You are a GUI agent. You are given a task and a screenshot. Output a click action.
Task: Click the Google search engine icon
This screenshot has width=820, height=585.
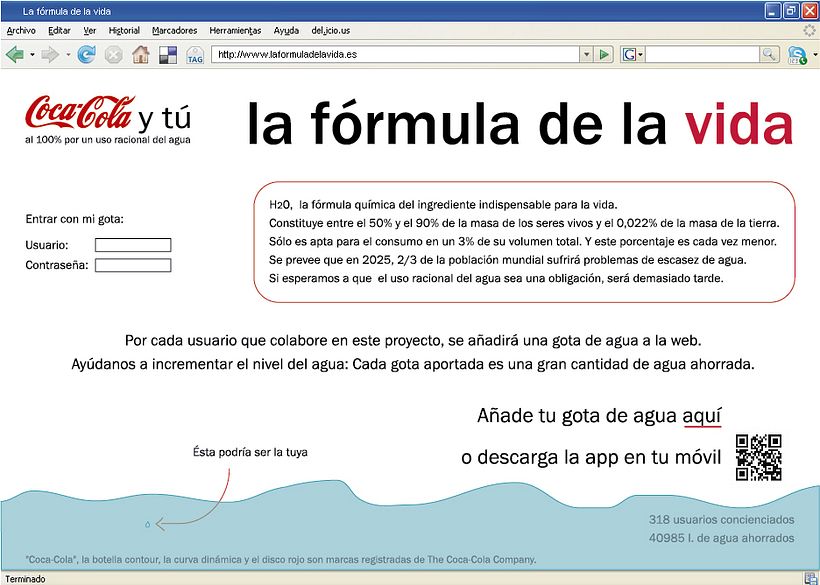[x=629, y=54]
